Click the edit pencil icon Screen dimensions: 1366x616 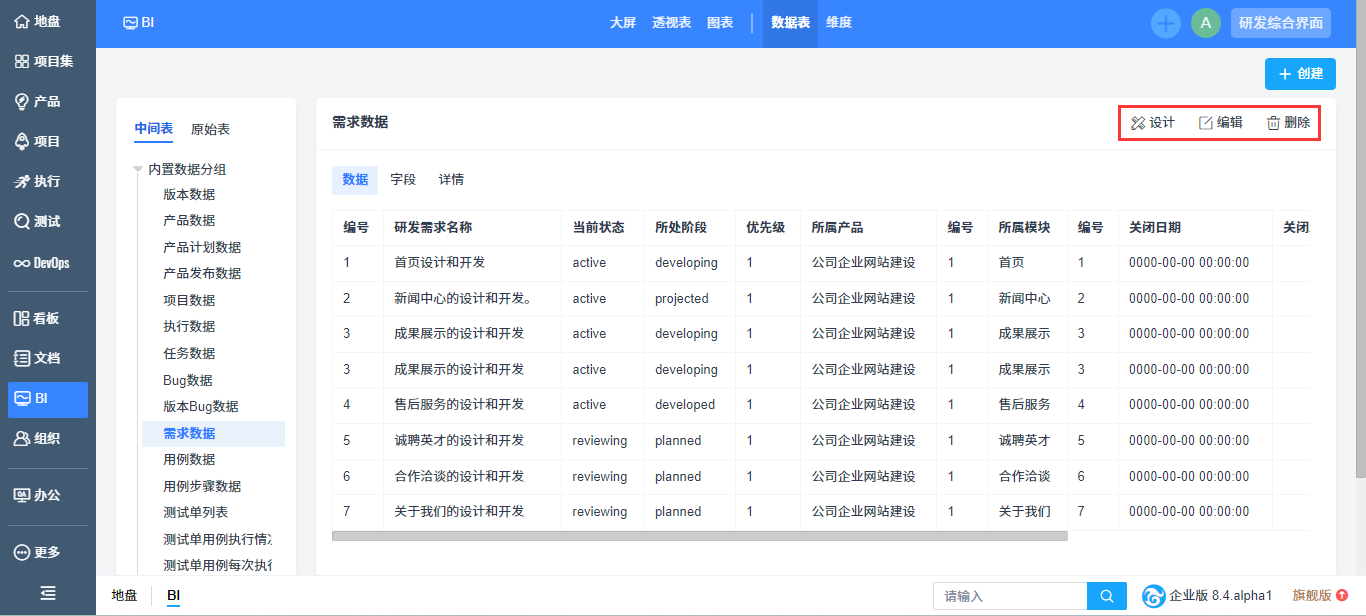[1206, 123]
